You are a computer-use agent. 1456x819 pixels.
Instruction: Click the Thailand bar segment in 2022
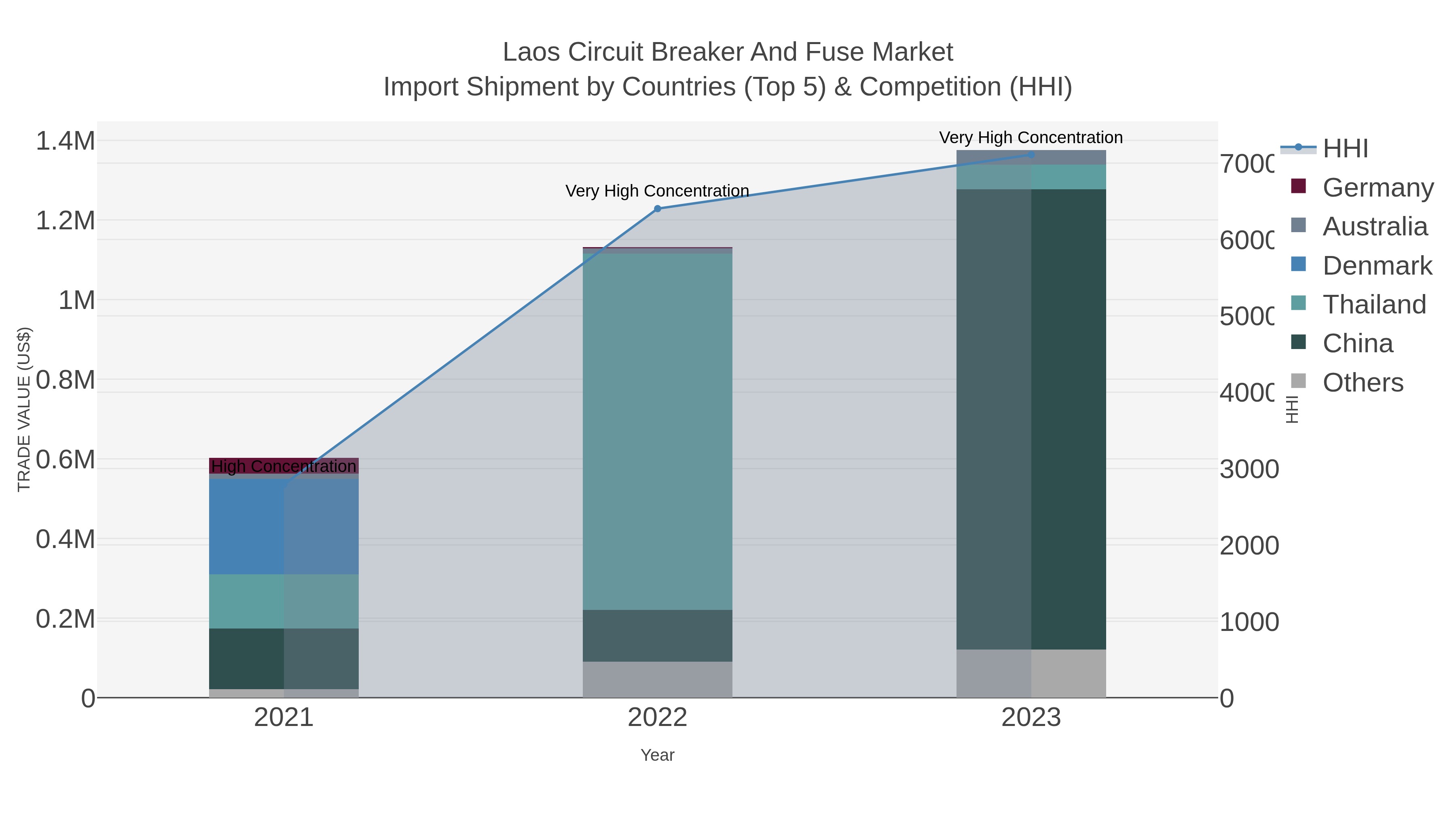[x=657, y=431]
